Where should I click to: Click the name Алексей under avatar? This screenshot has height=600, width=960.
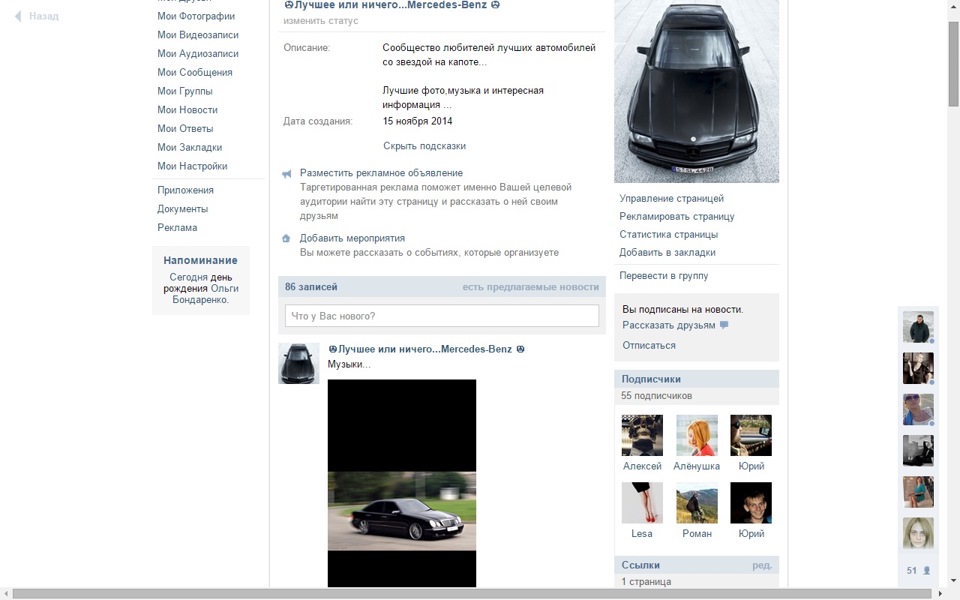point(642,467)
